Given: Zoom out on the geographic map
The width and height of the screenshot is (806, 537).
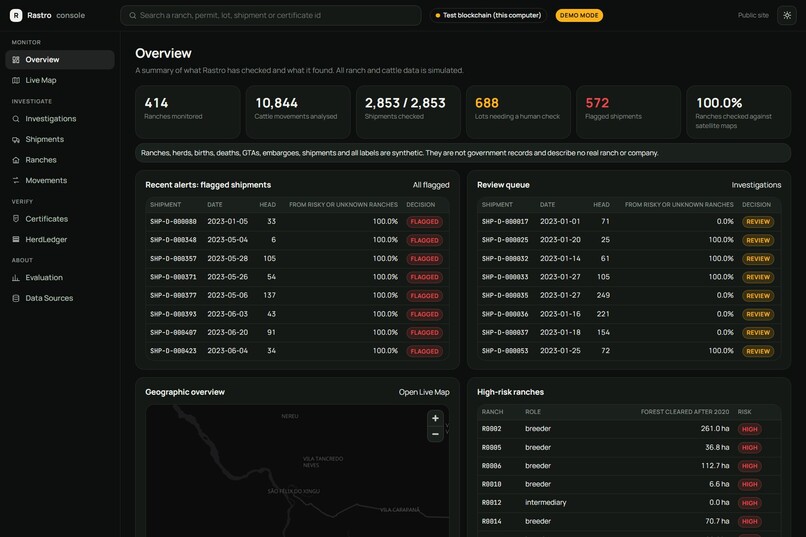Looking at the screenshot, I should tap(435, 434).
